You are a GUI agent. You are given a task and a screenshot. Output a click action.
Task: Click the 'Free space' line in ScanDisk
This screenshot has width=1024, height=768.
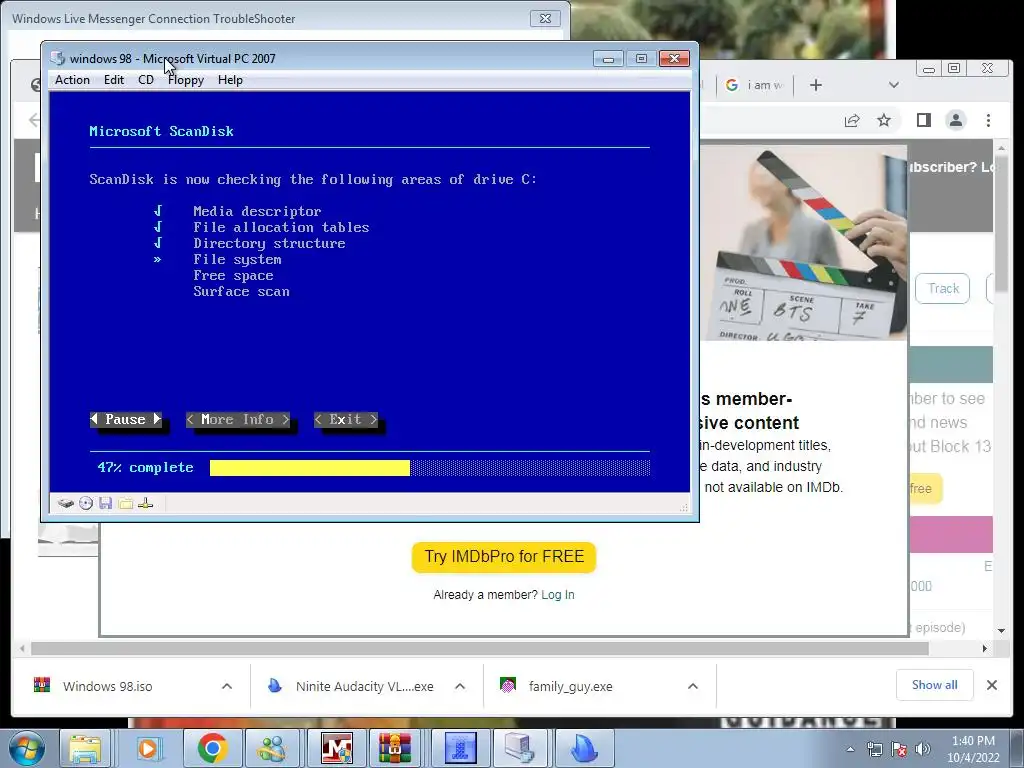coord(233,276)
